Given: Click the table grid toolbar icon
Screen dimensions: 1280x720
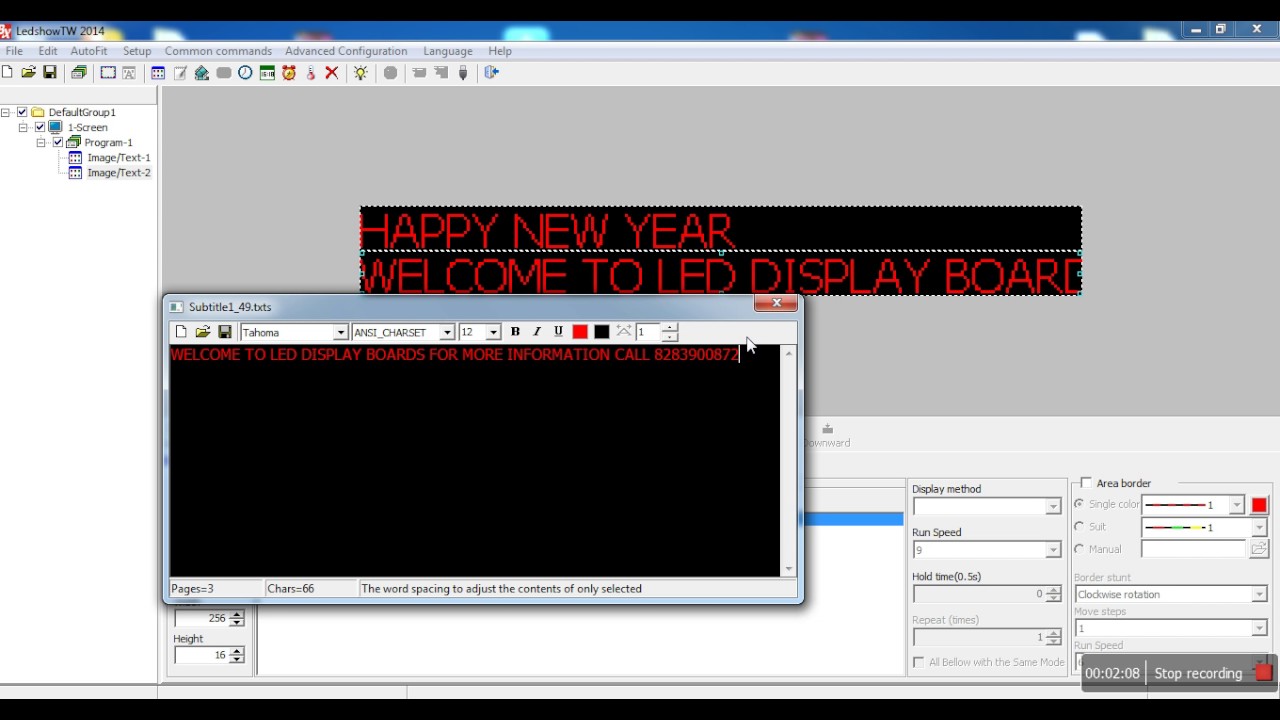Looking at the screenshot, I should pyautogui.click(x=158, y=73).
